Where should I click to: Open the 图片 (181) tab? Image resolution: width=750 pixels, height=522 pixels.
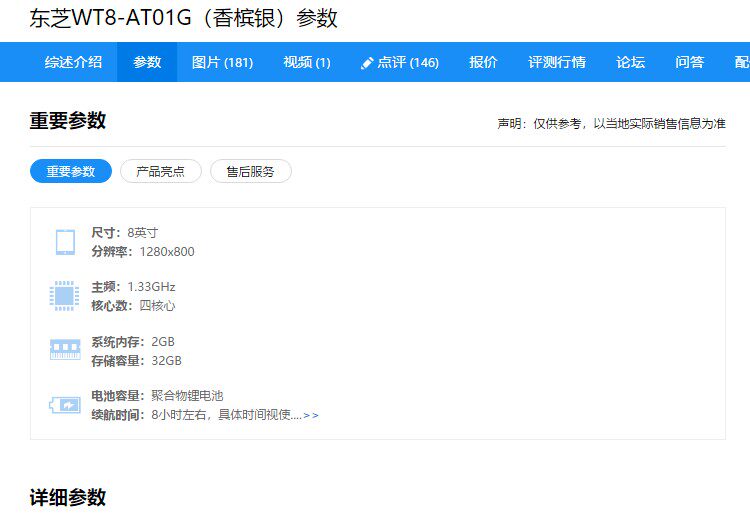[222, 62]
